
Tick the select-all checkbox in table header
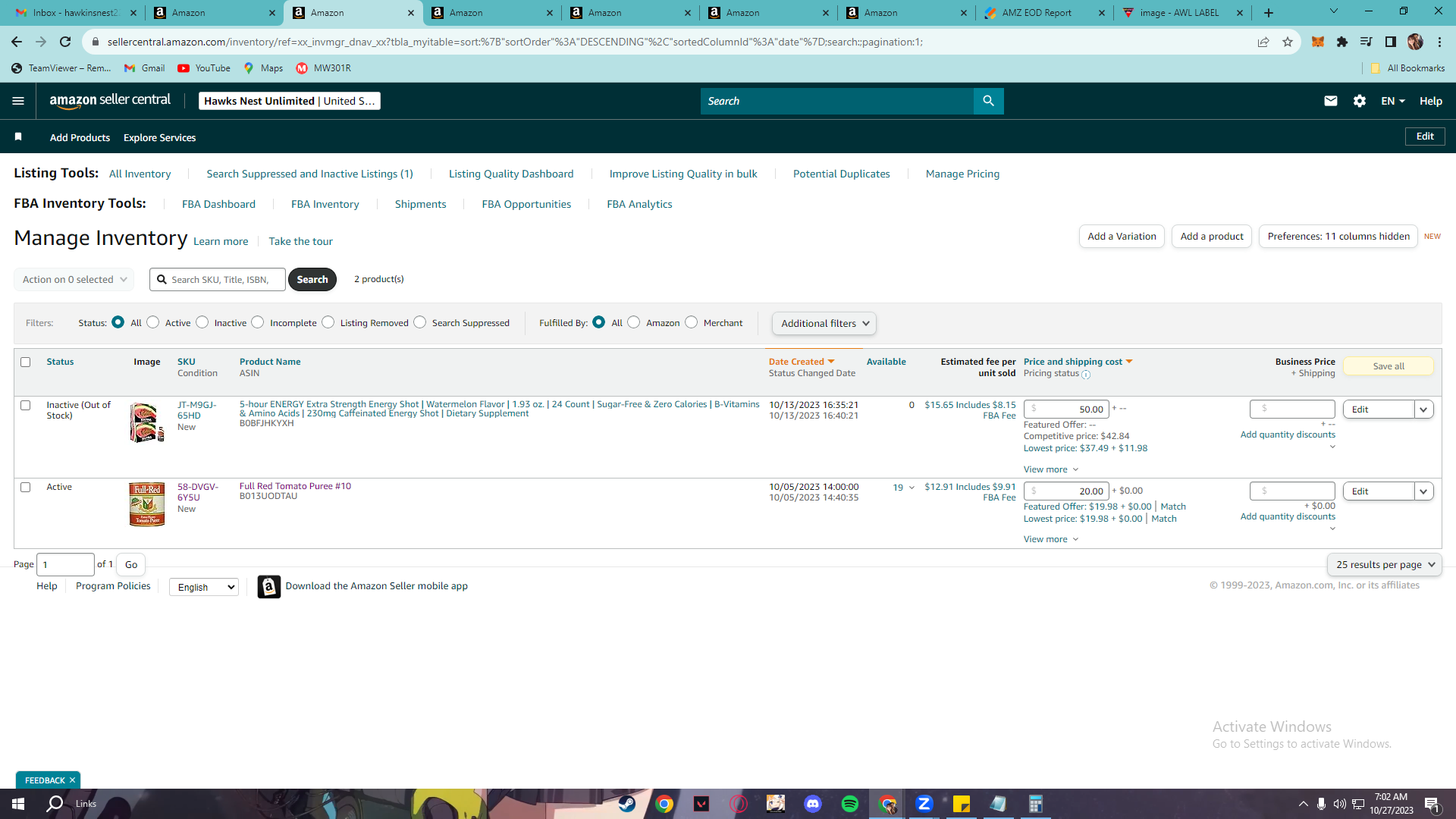point(26,362)
